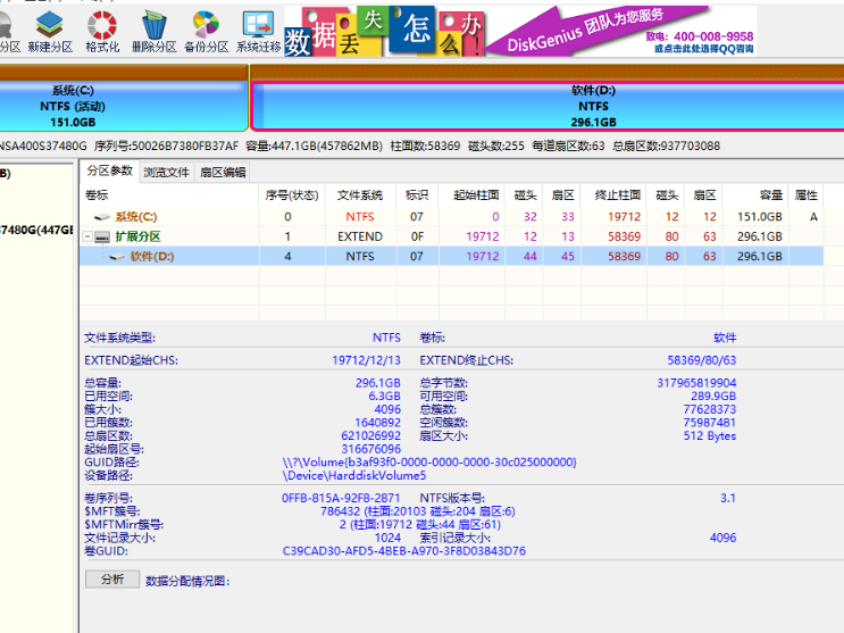Open 备份分区 (backup partition) tool
The height and width of the screenshot is (633, 844).
206,32
